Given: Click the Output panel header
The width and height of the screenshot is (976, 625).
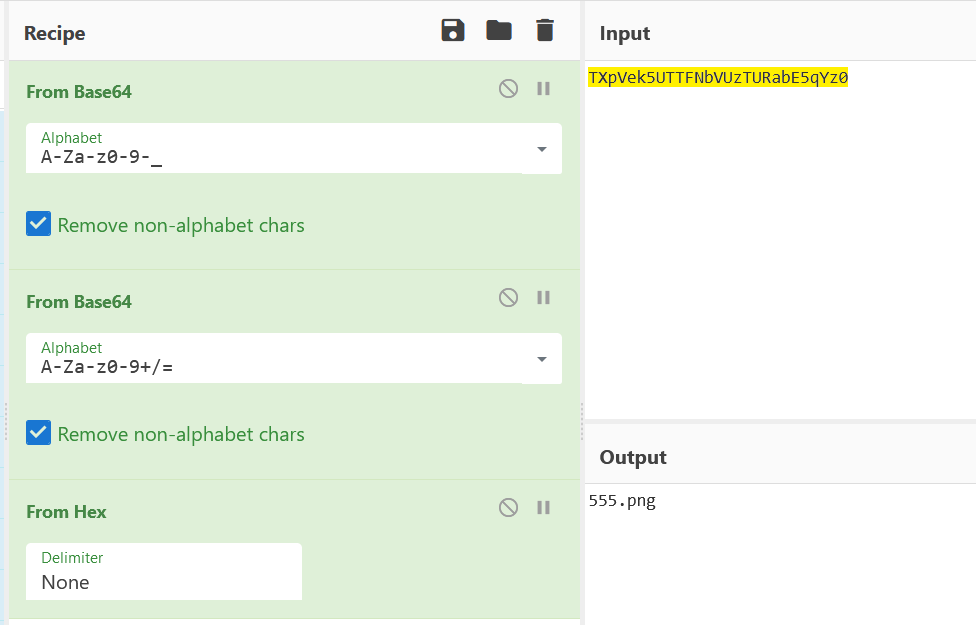Looking at the screenshot, I should (x=633, y=457).
